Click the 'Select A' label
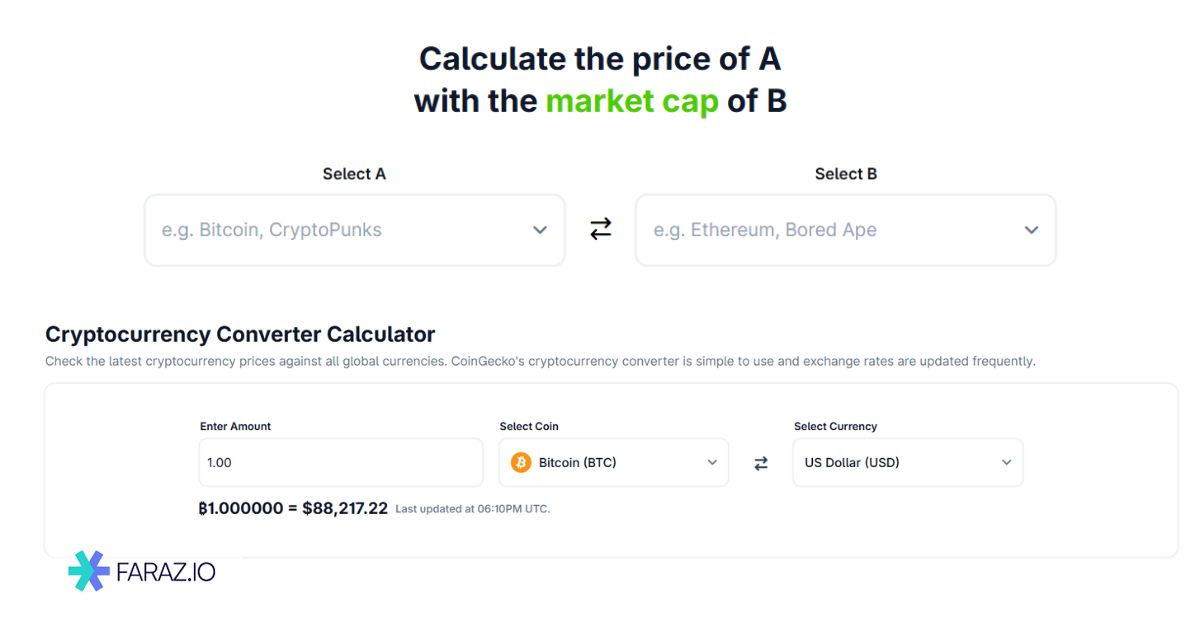This screenshot has width=1200, height=630. 354,174
